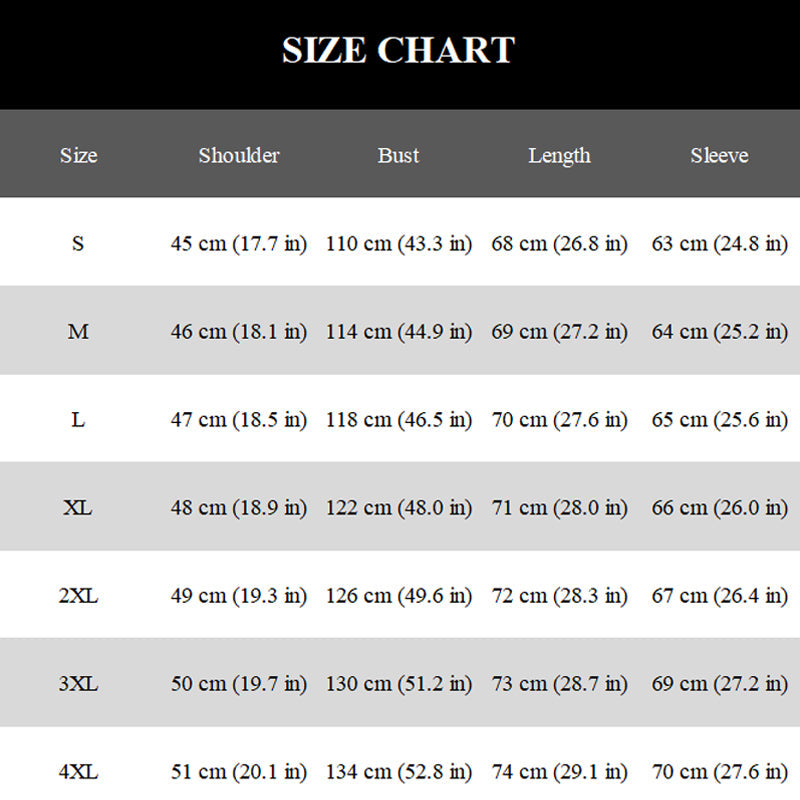Select the Size column header
The width and height of the screenshot is (800, 800).
[78, 155]
